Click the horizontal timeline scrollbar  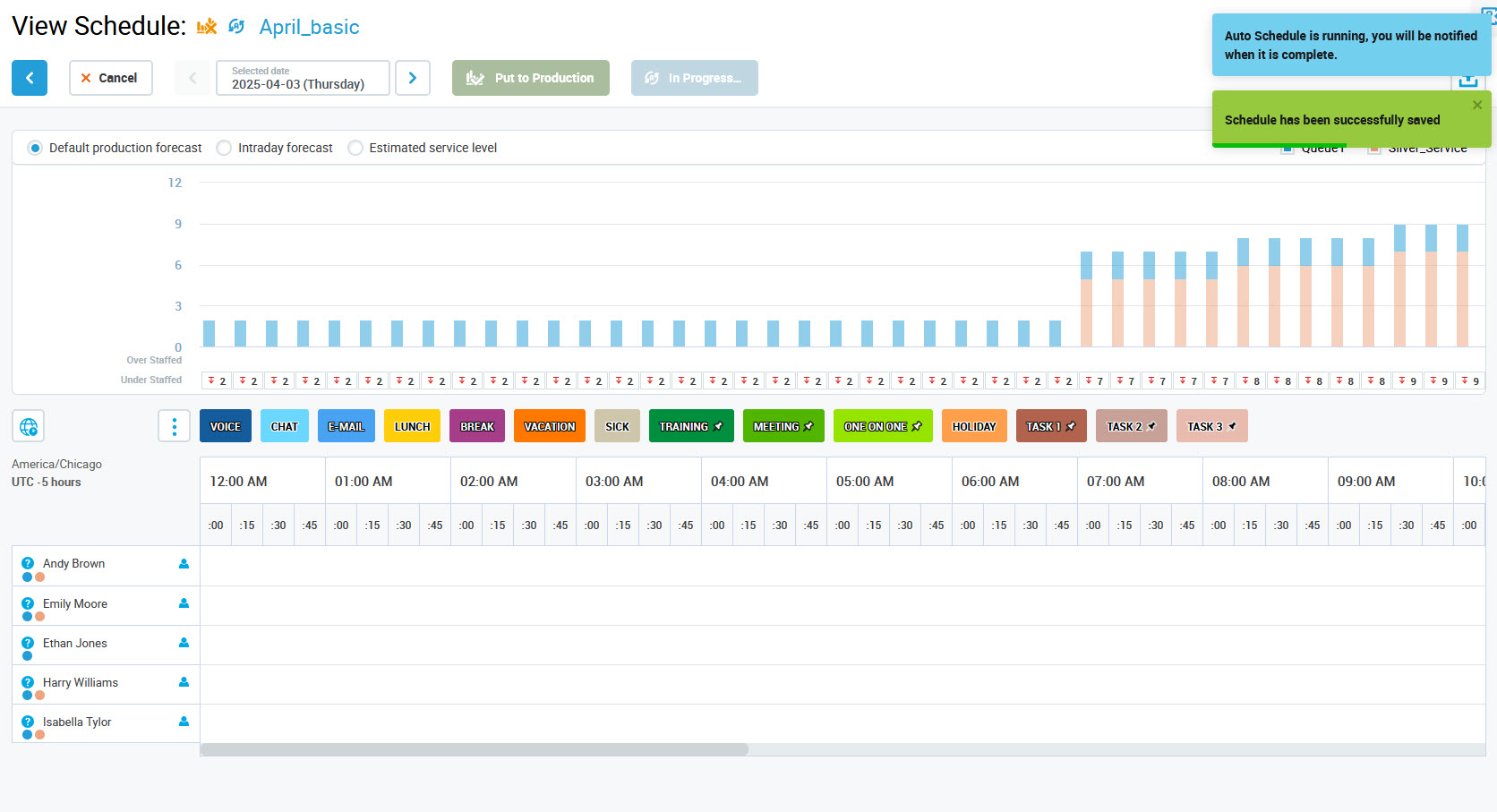475,749
